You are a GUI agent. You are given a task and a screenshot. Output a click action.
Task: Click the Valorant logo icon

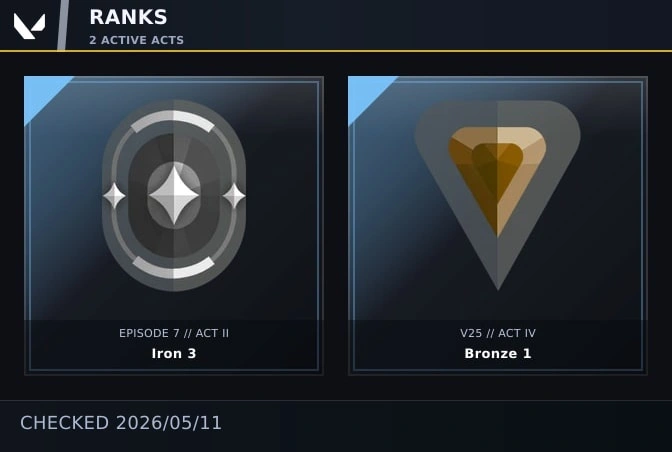click(29, 26)
